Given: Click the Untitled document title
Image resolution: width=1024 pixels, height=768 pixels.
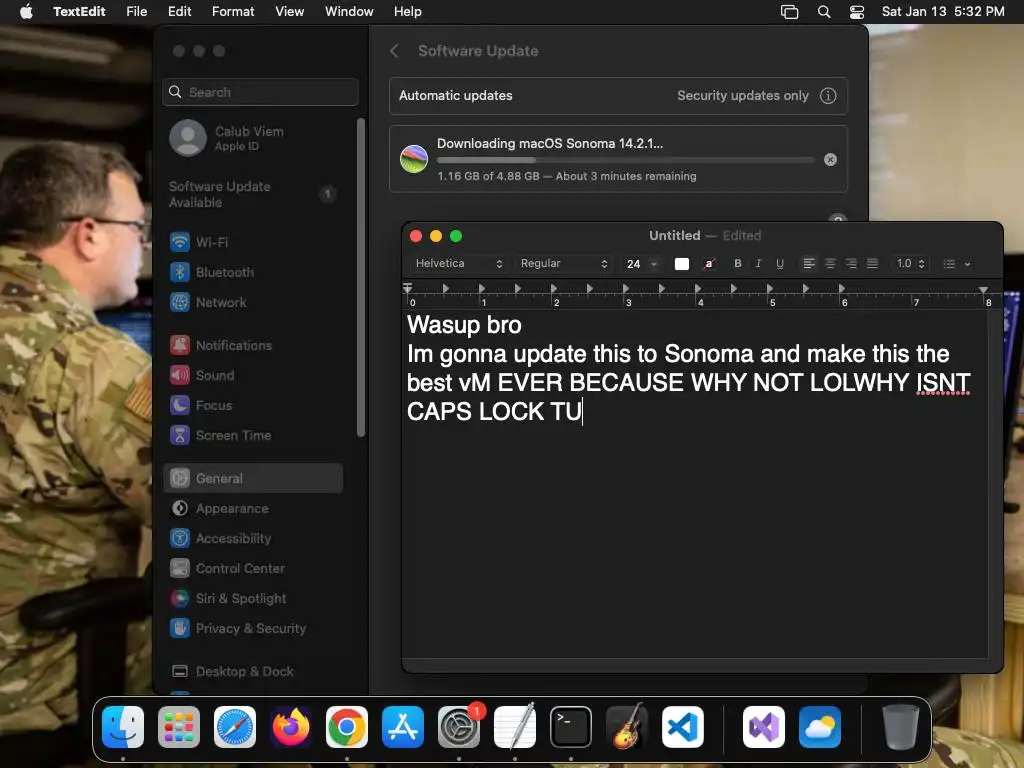Looking at the screenshot, I should tap(675, 235).
